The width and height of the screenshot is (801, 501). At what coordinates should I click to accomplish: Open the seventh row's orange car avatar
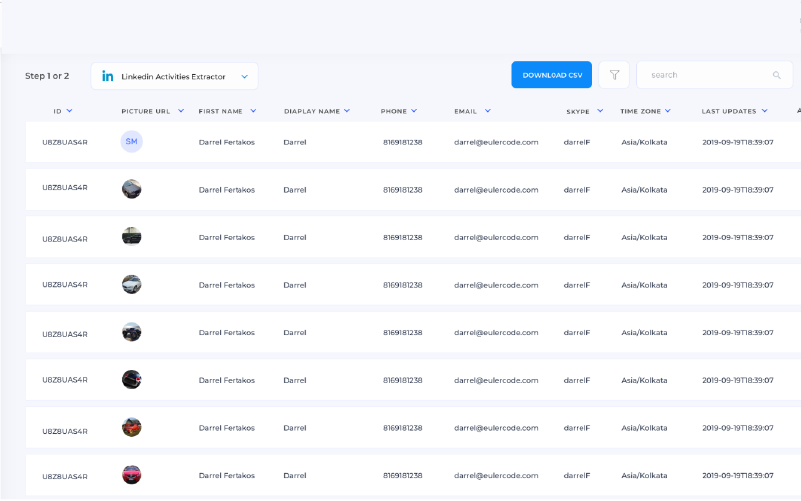131,427
